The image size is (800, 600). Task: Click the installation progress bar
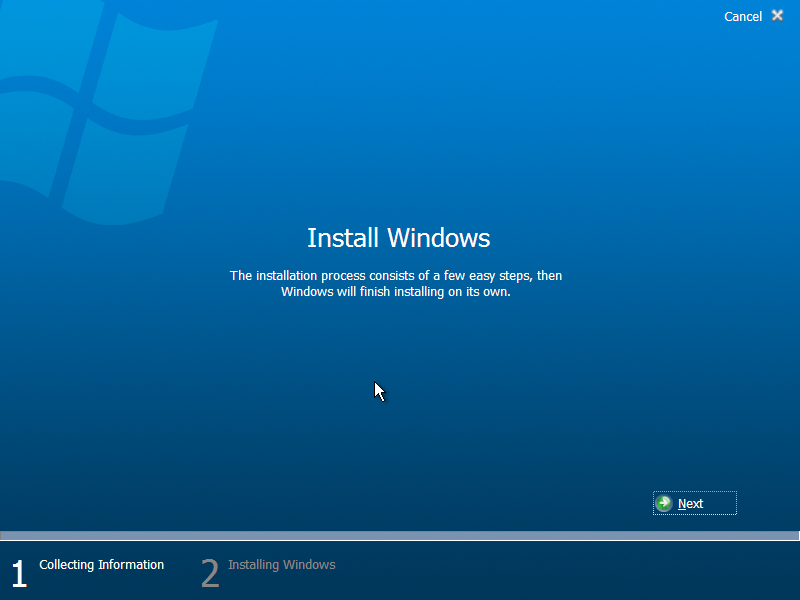point(399,536)
